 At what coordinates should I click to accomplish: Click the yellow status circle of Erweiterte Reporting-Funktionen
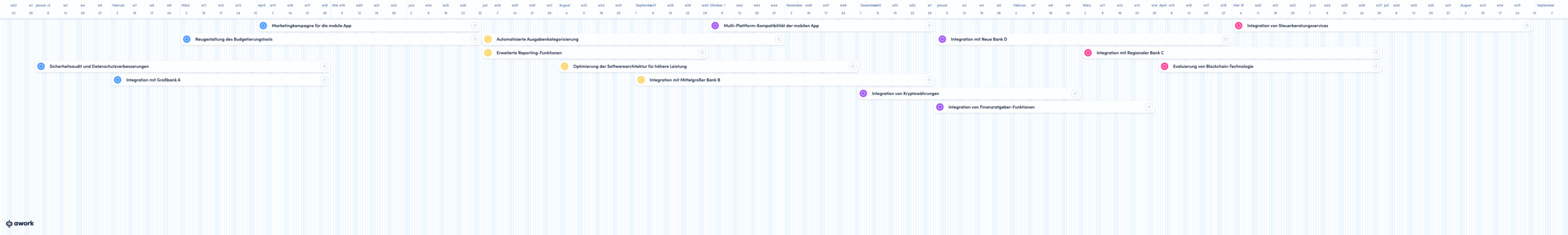tap(488, 53)
